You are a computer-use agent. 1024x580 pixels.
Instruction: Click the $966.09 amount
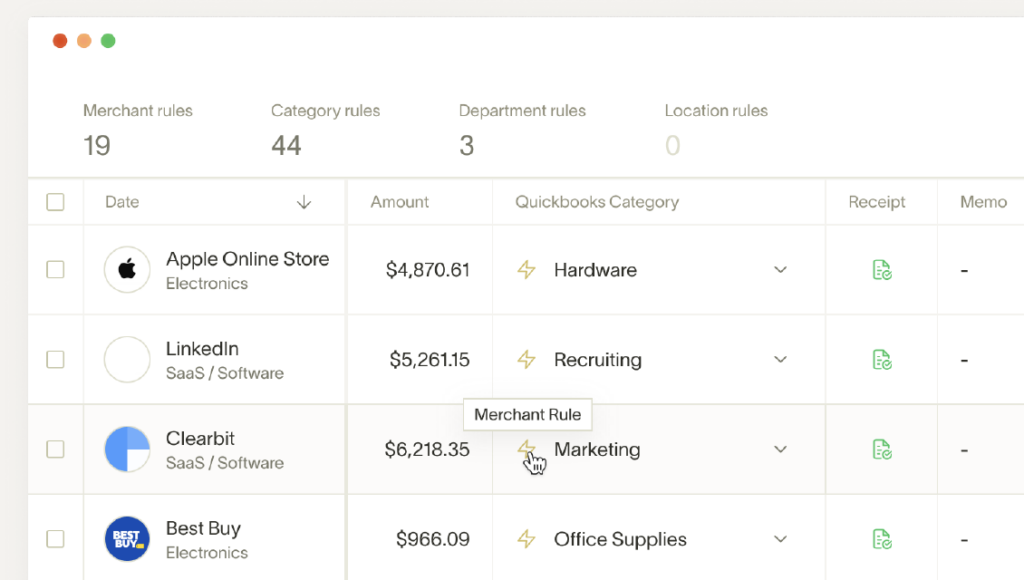pyautogui.click(x=433, y=539)
